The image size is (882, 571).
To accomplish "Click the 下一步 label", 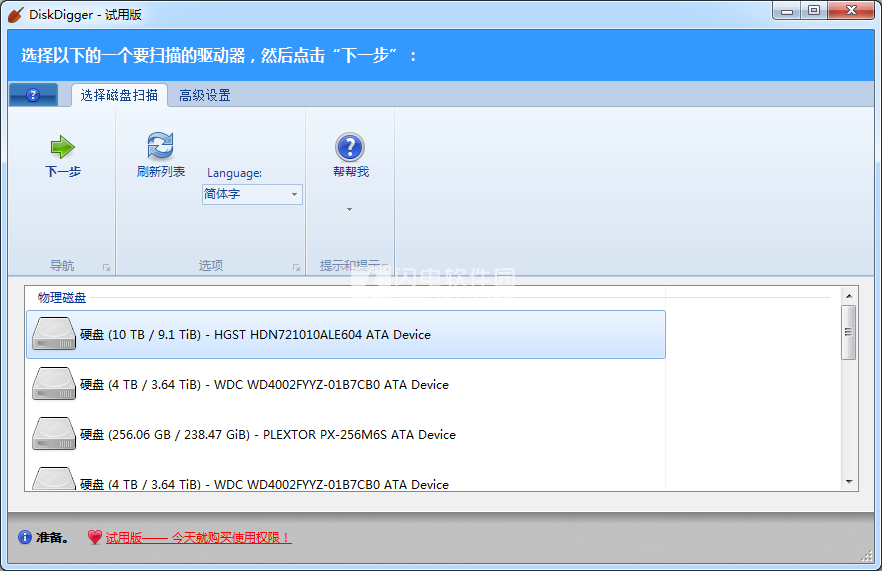I will (63, 172).
